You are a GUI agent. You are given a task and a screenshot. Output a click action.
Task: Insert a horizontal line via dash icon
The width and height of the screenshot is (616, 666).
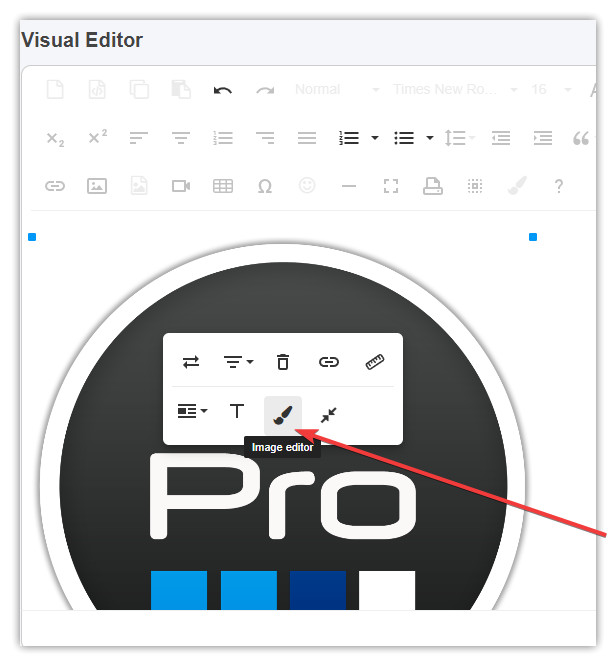tap(349, 186)
